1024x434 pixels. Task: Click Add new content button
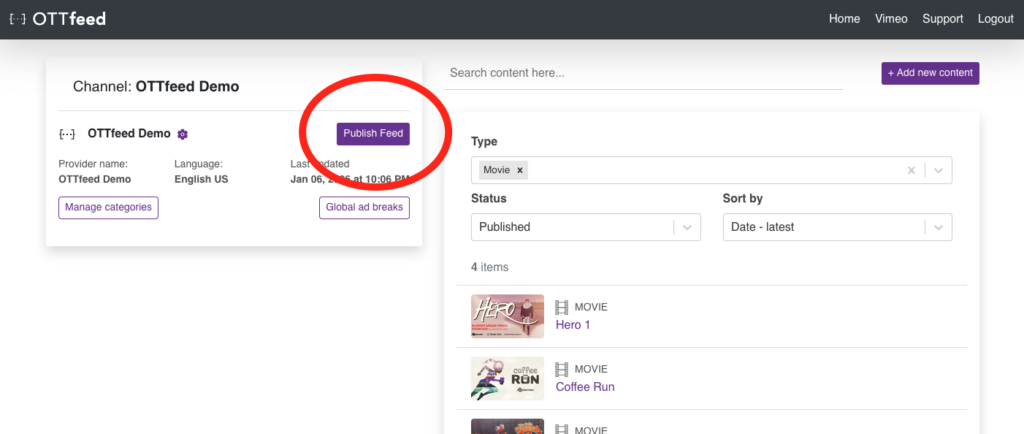tap(930, 73)
